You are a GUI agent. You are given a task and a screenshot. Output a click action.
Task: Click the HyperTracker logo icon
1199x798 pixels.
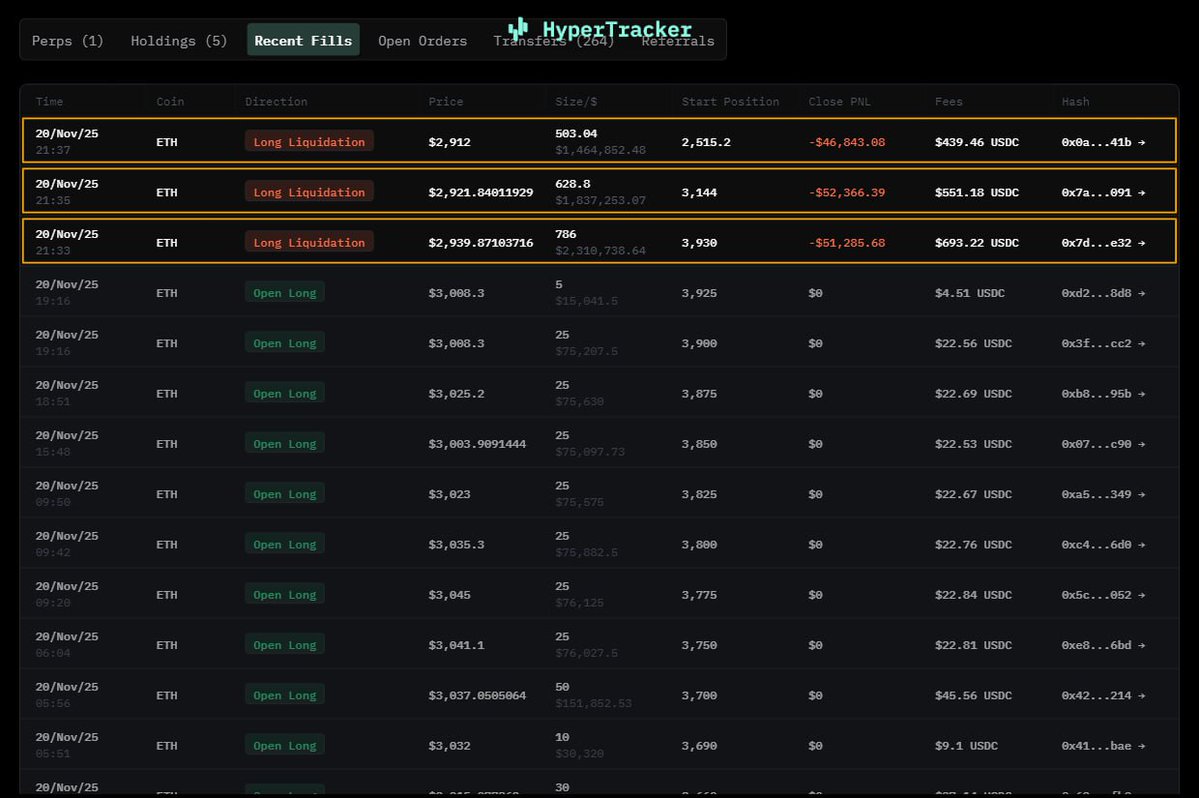point(518,28)
